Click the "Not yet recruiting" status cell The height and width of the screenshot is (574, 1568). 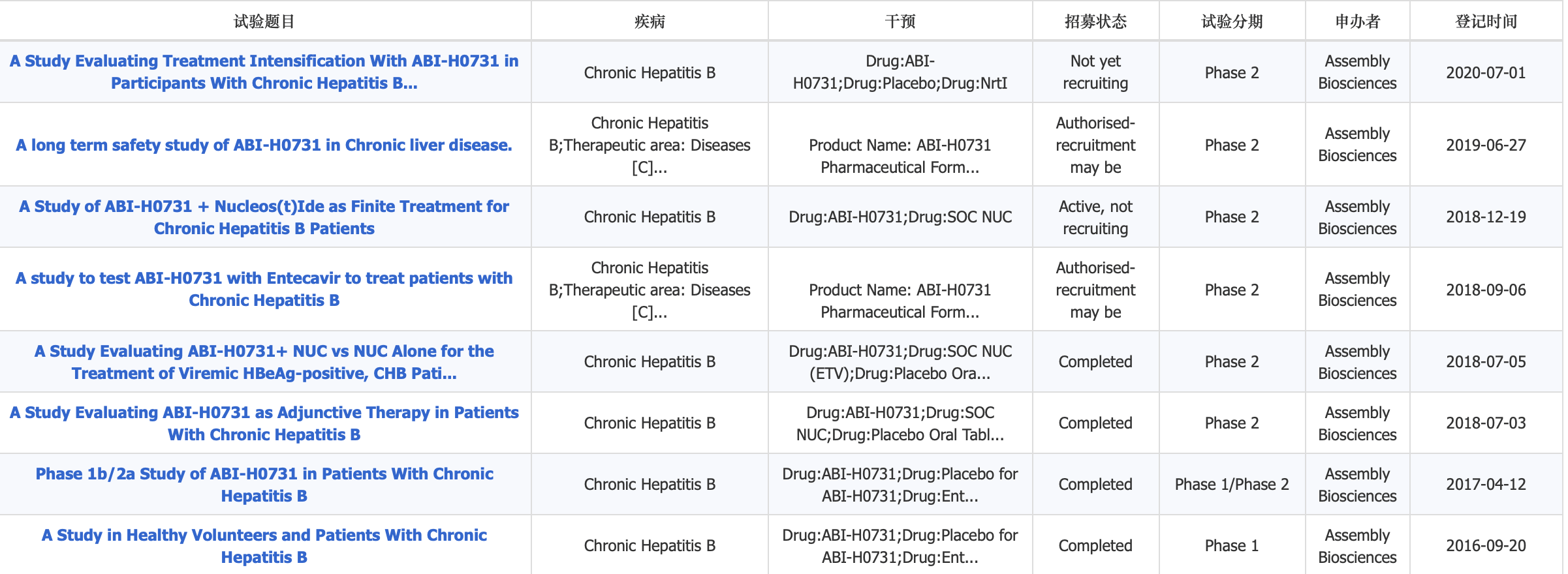tap(1096, 72)
